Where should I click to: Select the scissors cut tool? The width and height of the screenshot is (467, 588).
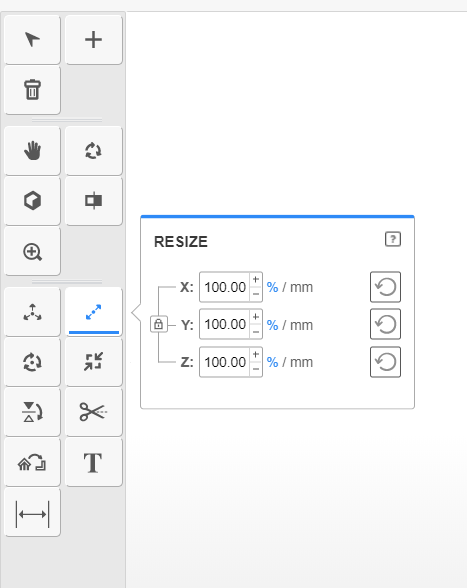tap(93, 412)
